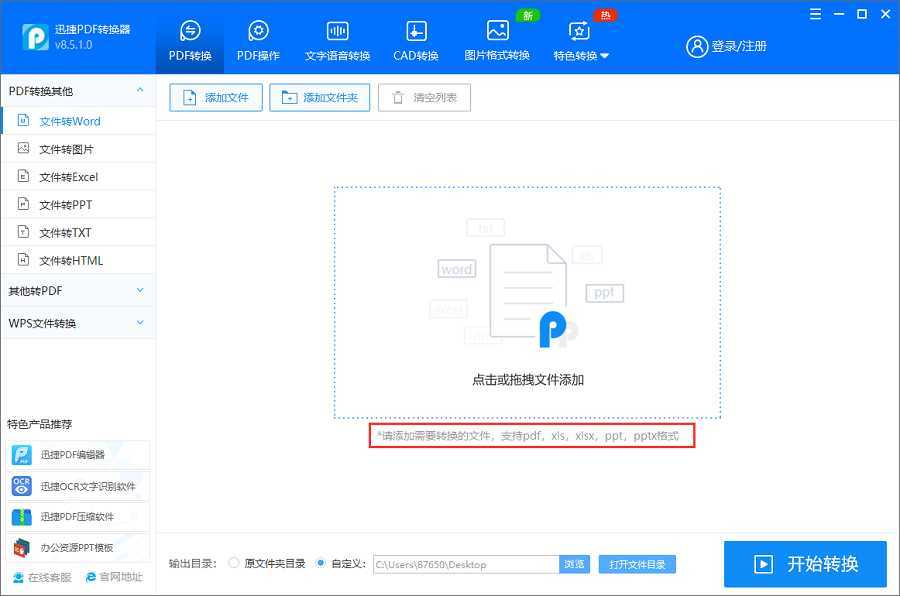900x596 pixels.
Task: Click the 办公资源PPT模板 app icon
Action: (22, 548)
